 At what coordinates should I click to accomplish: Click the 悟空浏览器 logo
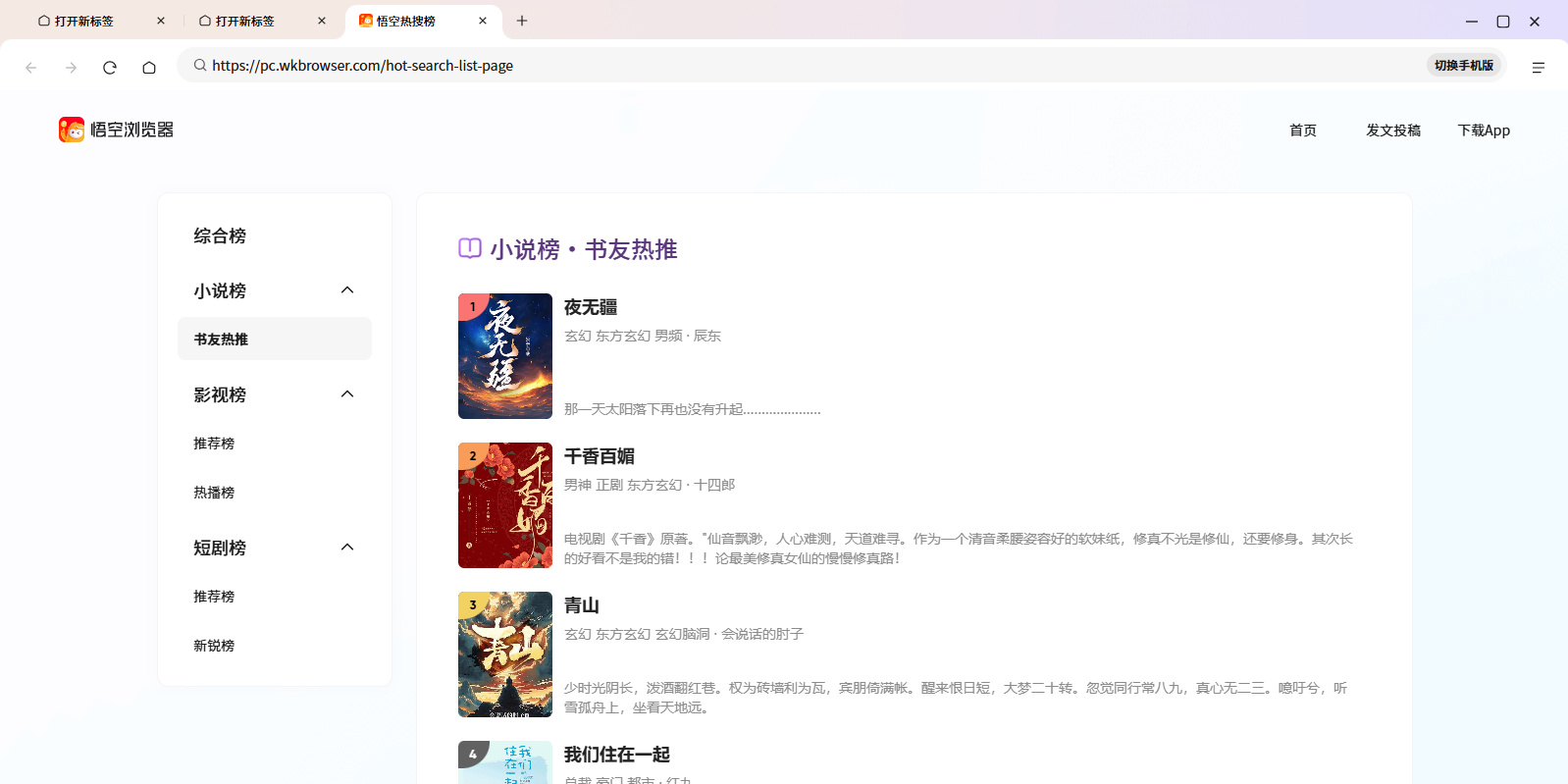[x=116, y=130]
